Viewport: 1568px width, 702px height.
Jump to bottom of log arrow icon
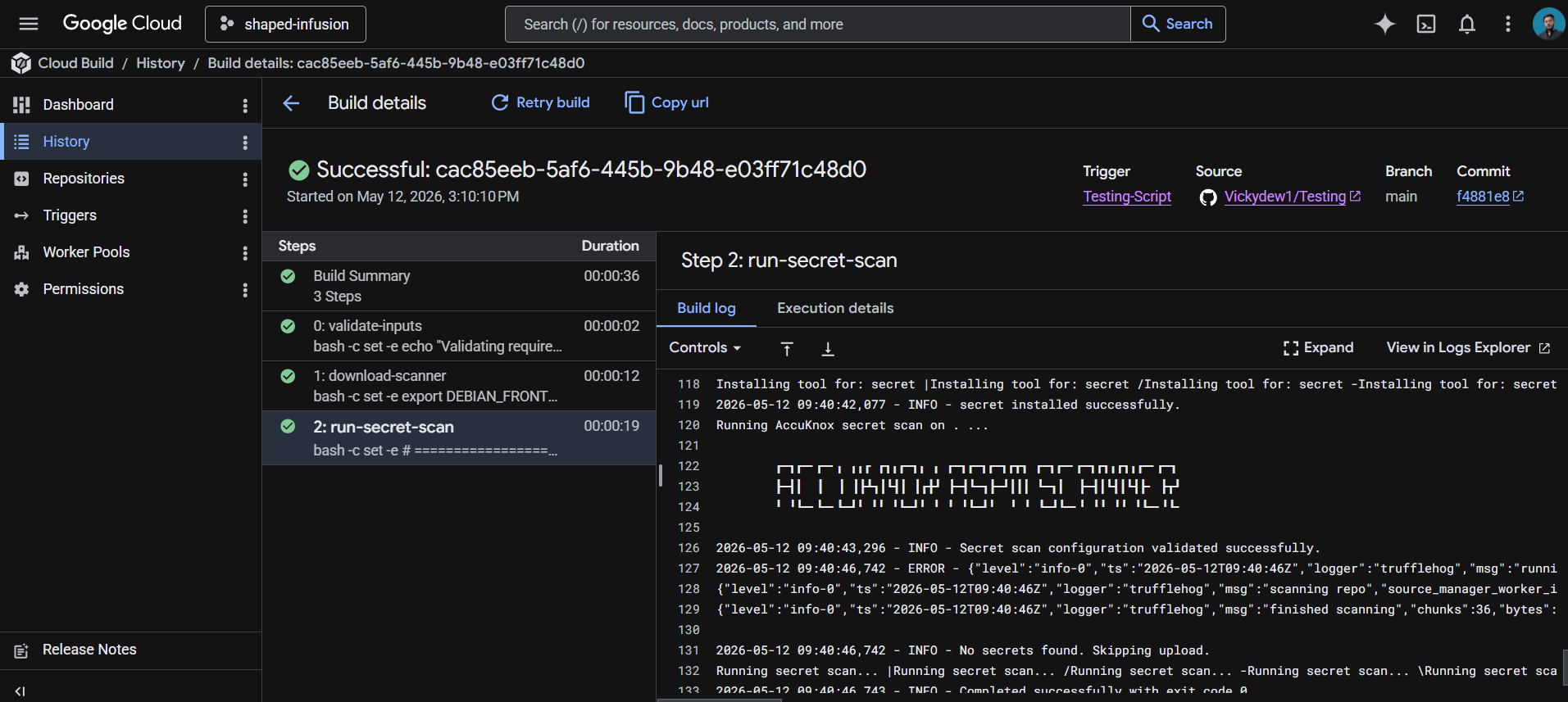[828, 349]
